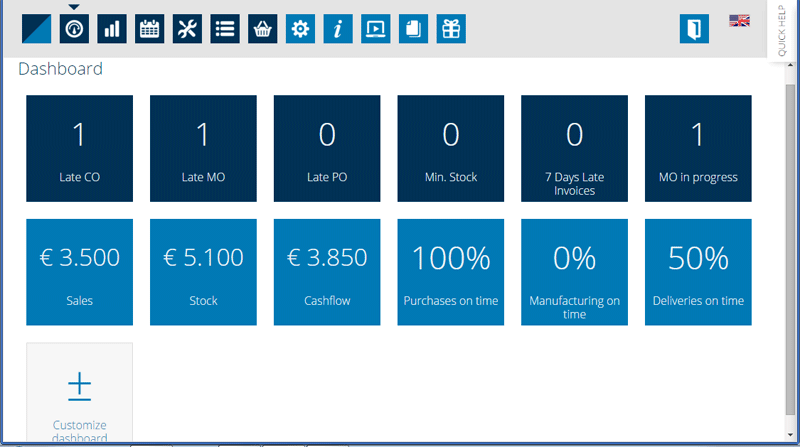Open the gift box icon
Image resolution: width=800 pixels, height=447 pixels.
[x=451, y=29]
